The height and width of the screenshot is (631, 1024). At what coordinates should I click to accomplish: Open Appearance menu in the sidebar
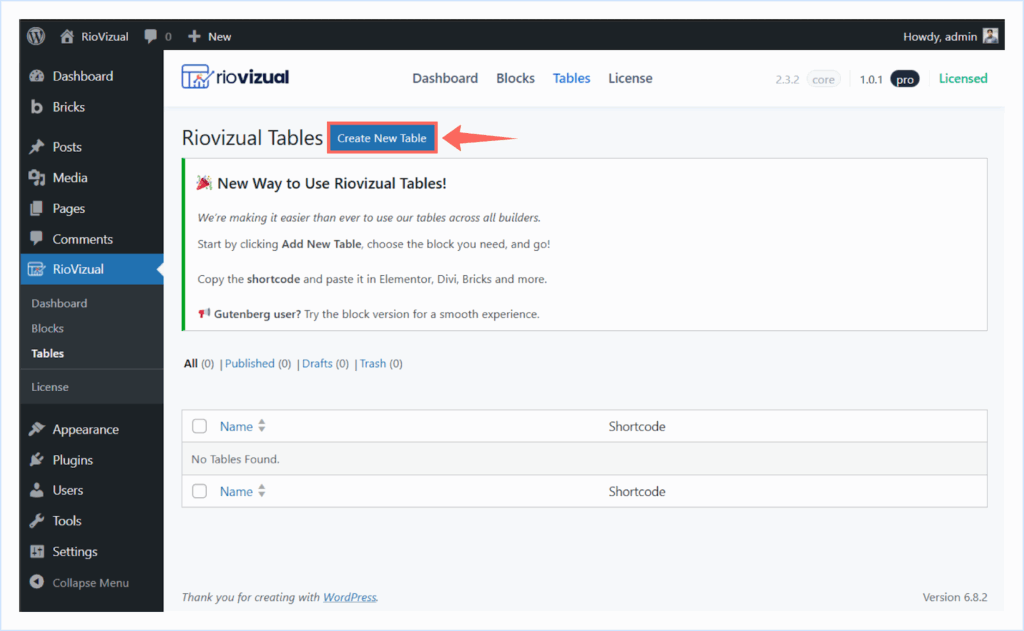click(x=85, y=429)
